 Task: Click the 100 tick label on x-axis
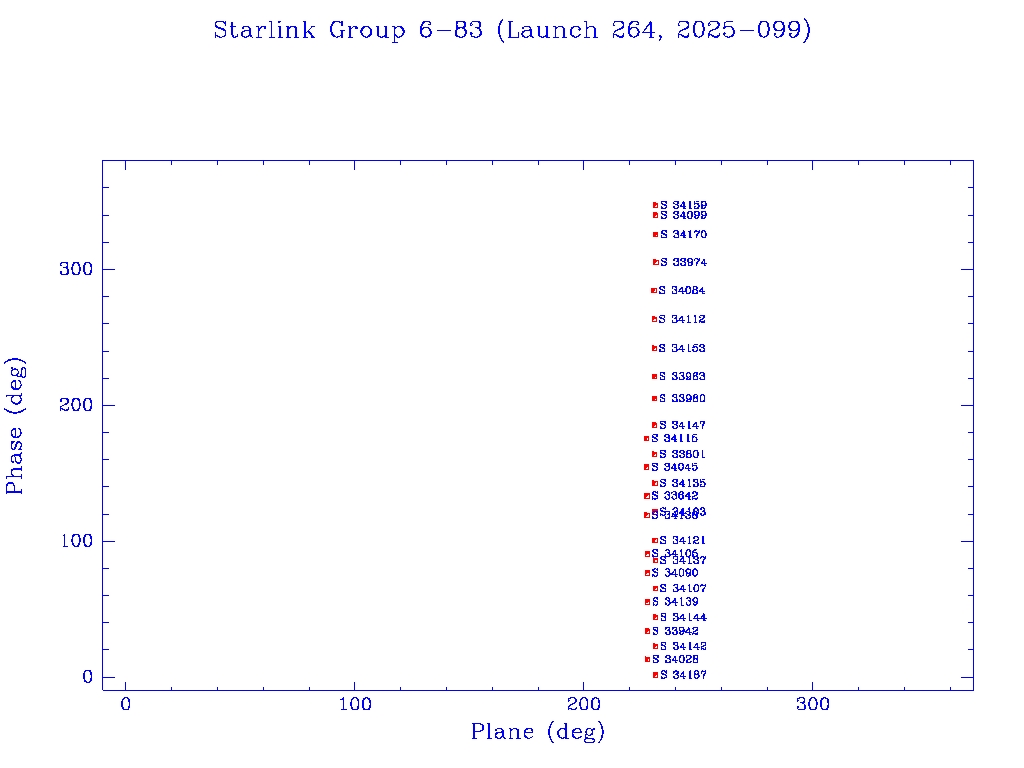coord(355,705)
